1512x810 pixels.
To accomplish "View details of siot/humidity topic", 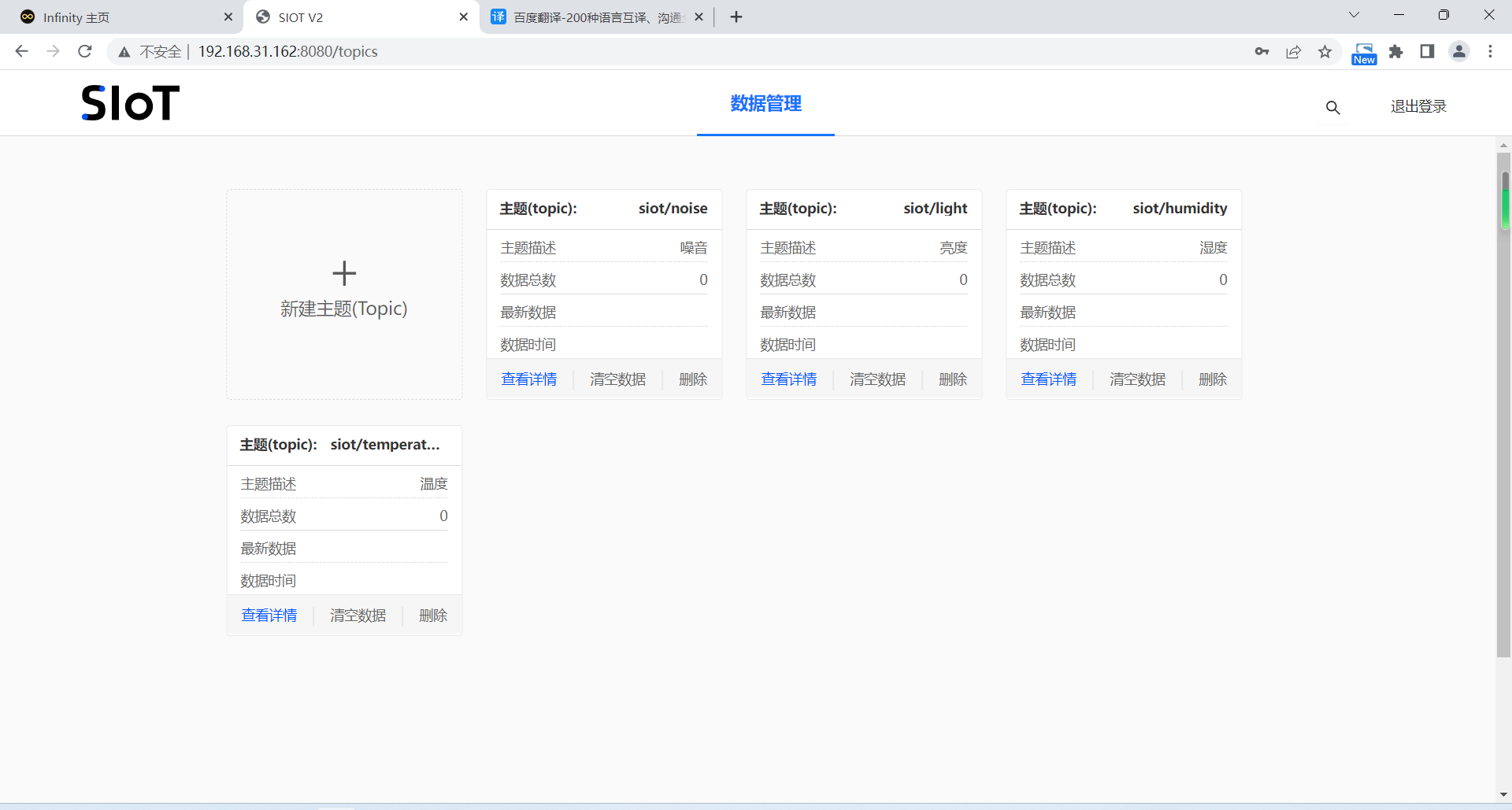I will [x=1049, y=379].
